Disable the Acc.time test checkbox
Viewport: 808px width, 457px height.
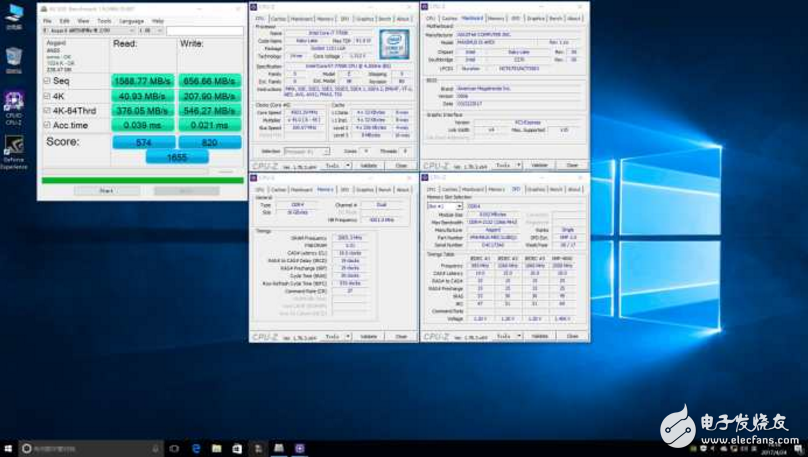pyautogui.click(x=46, y=125)
